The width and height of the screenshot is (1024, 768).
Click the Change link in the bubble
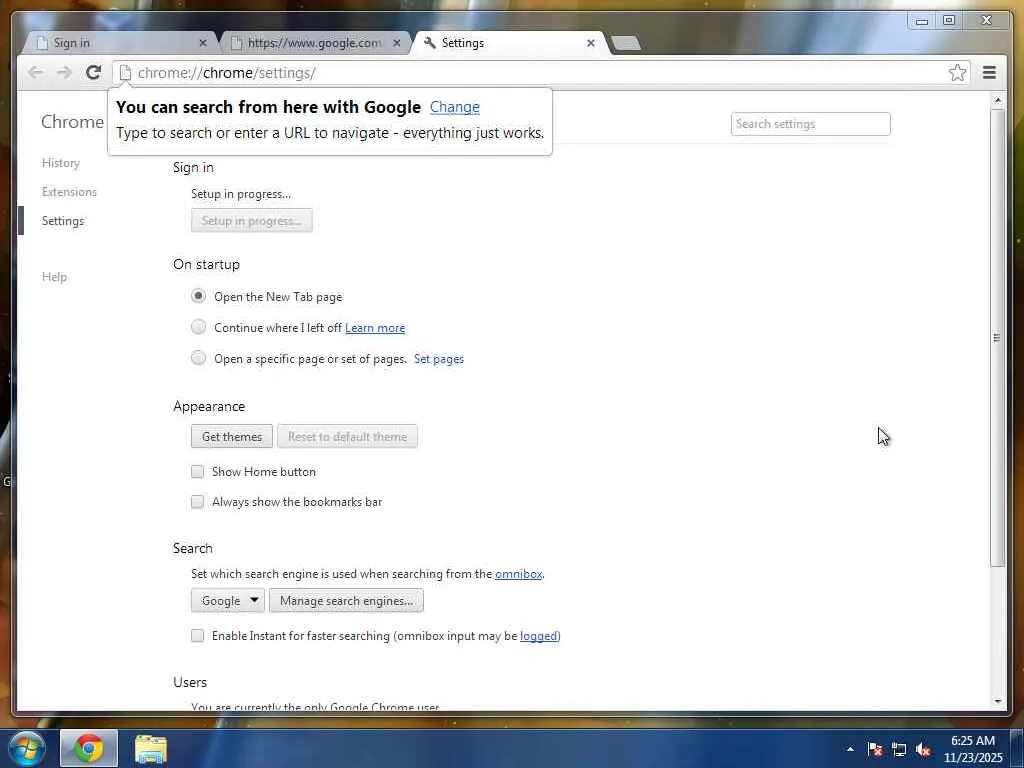click(455, 107)
